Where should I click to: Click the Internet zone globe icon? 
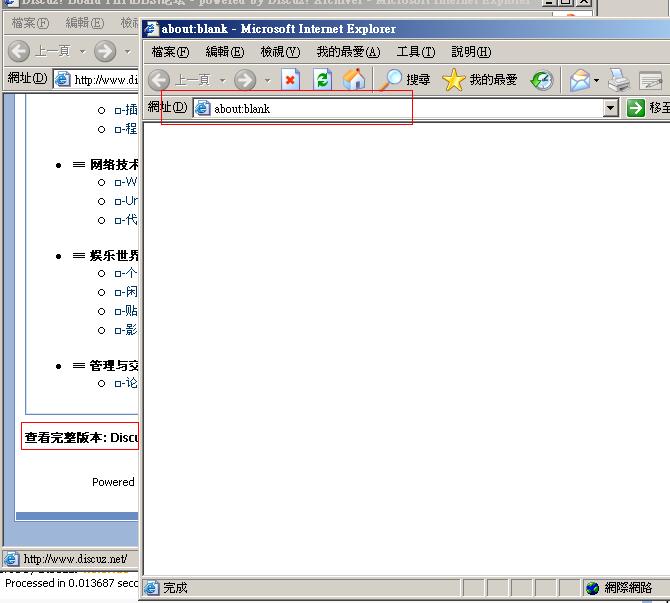tap(592, 588)
